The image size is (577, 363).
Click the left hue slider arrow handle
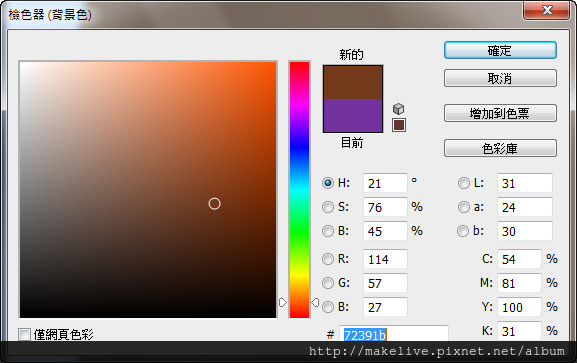(283, 303)
